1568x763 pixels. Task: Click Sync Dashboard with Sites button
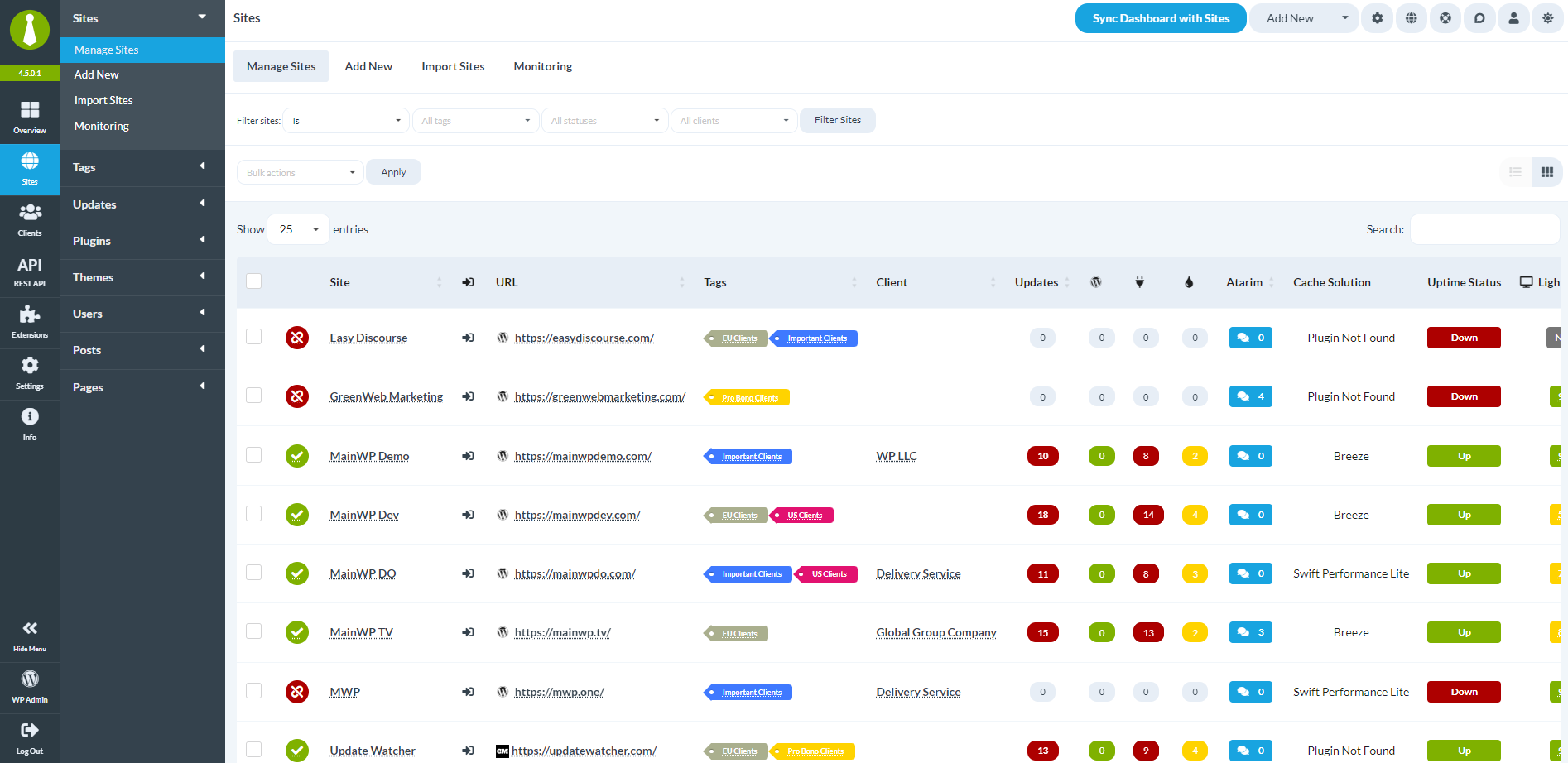(x=1161, y=18)
